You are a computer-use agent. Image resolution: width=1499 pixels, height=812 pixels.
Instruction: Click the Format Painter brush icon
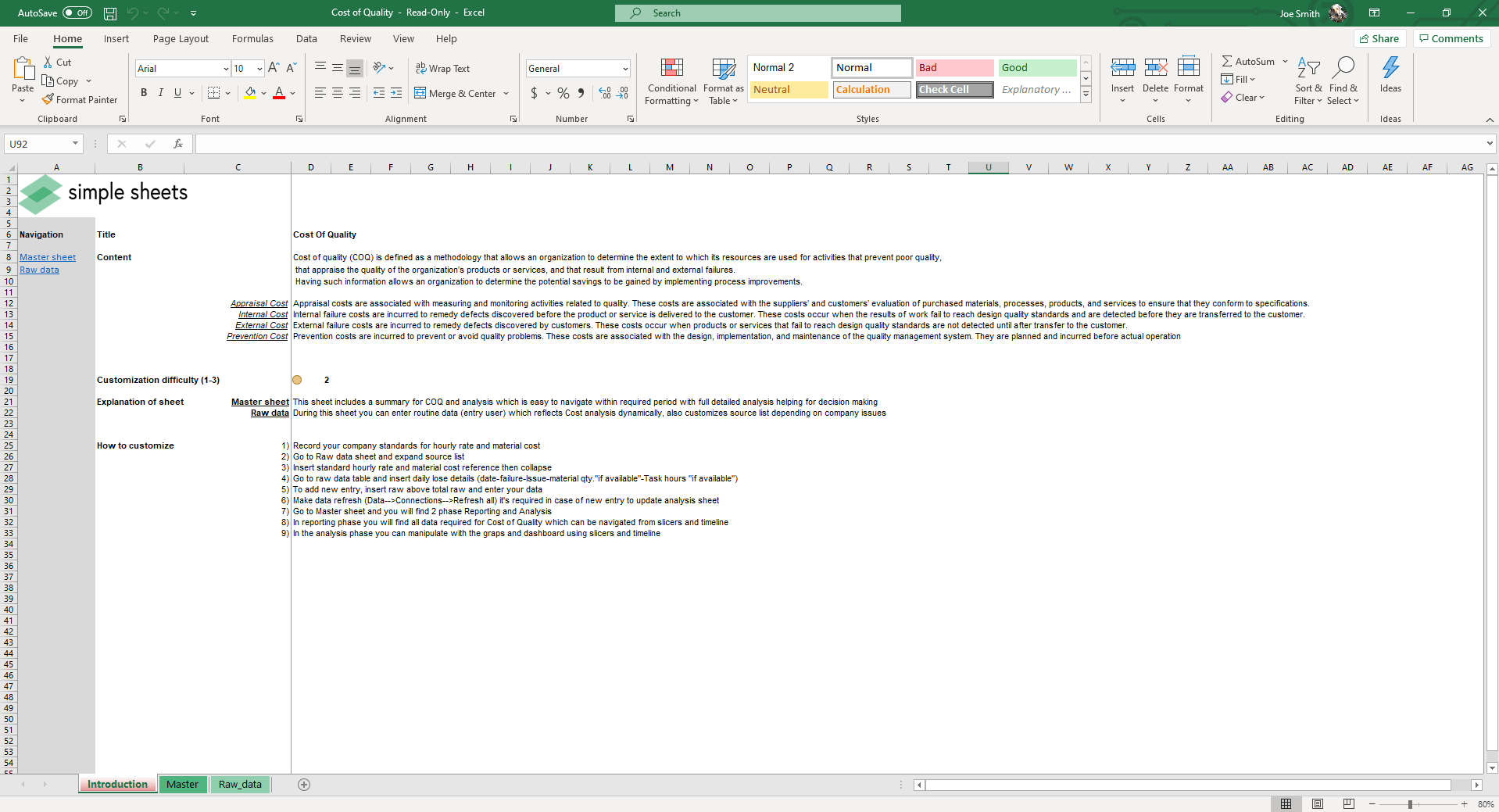click(x=48, y=100)
